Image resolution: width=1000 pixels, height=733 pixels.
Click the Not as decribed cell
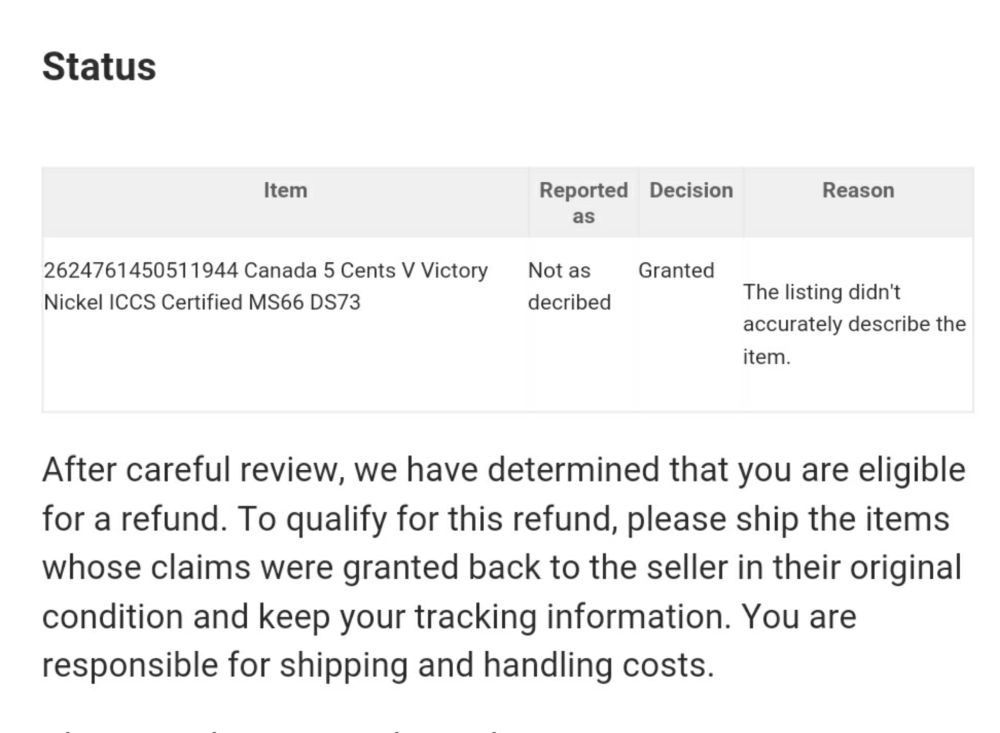coord(569,286)
